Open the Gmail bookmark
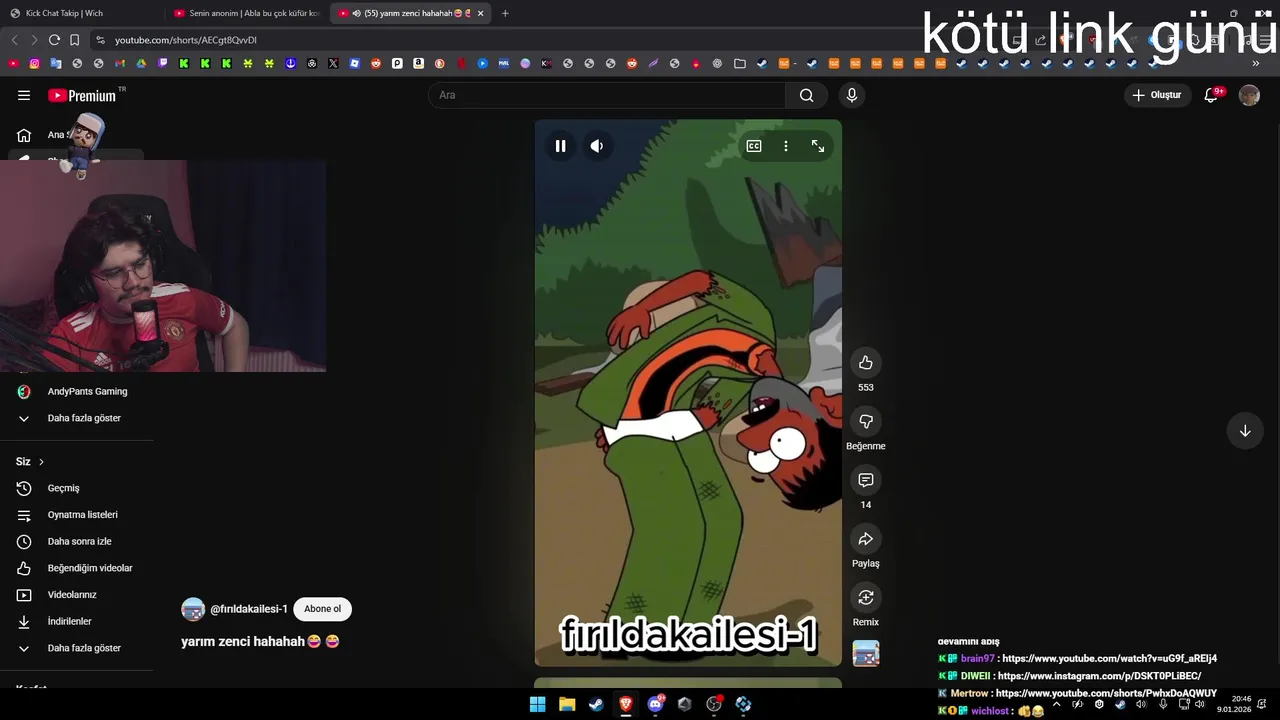Image resolution: width=1280 pixels, height=720 pixels. 119,64
